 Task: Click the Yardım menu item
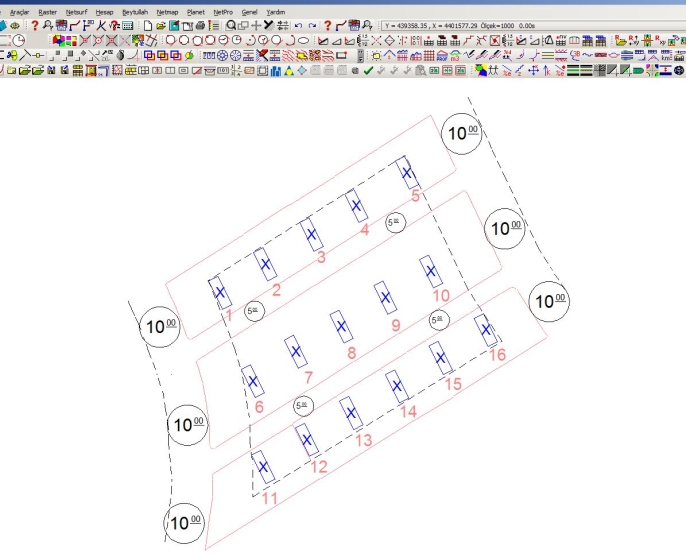tap(274, 10)
